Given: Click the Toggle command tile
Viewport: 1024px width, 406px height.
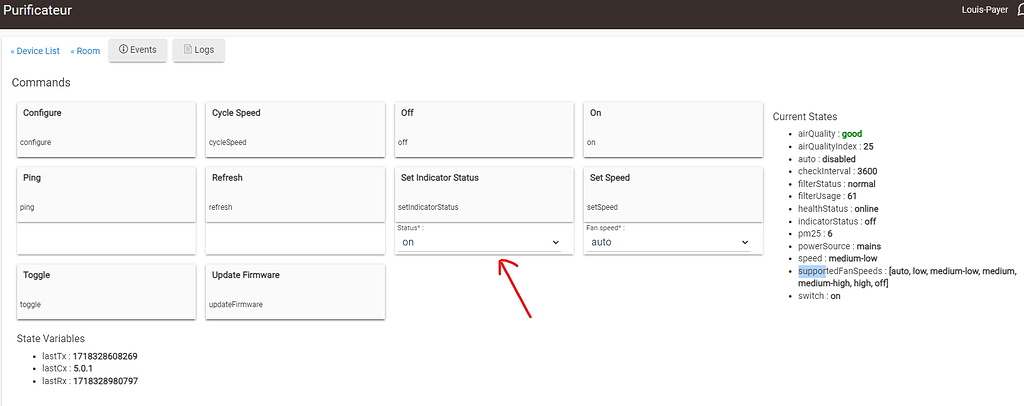Looking at the screenshot, I should tap(106, 292).
